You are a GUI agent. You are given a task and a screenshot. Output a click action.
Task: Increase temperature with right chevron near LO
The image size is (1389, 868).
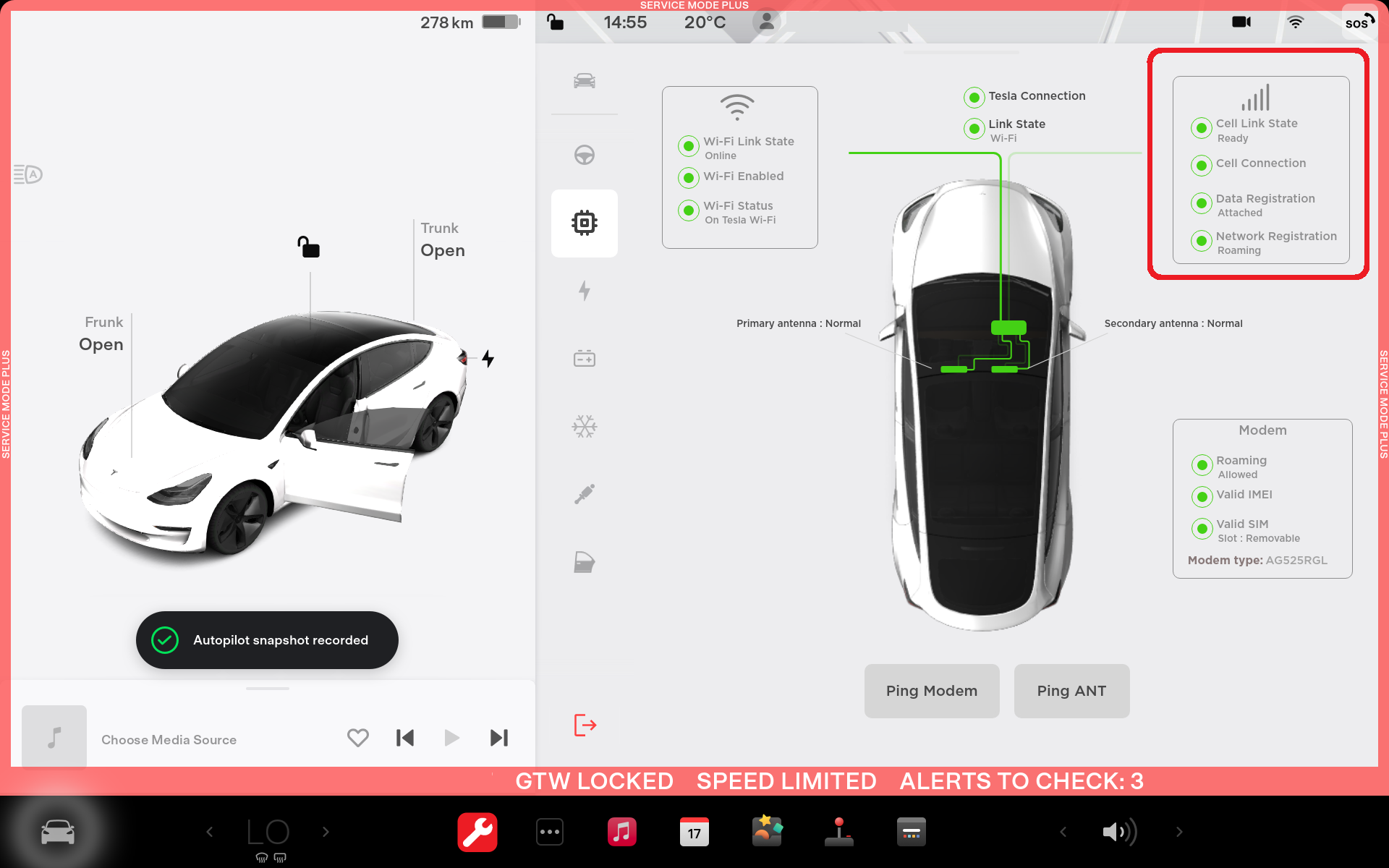326,832
